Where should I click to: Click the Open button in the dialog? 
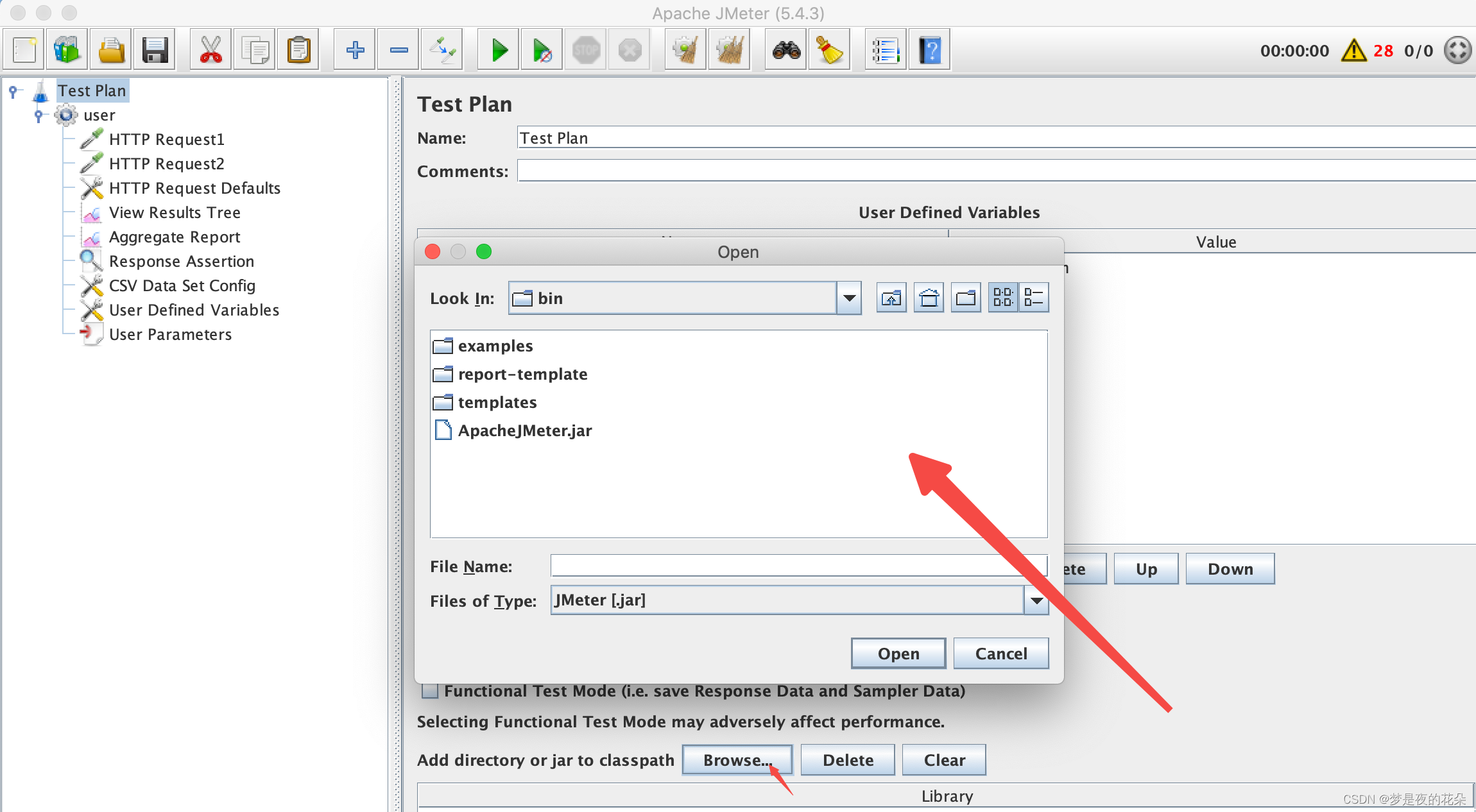[898, 654]
